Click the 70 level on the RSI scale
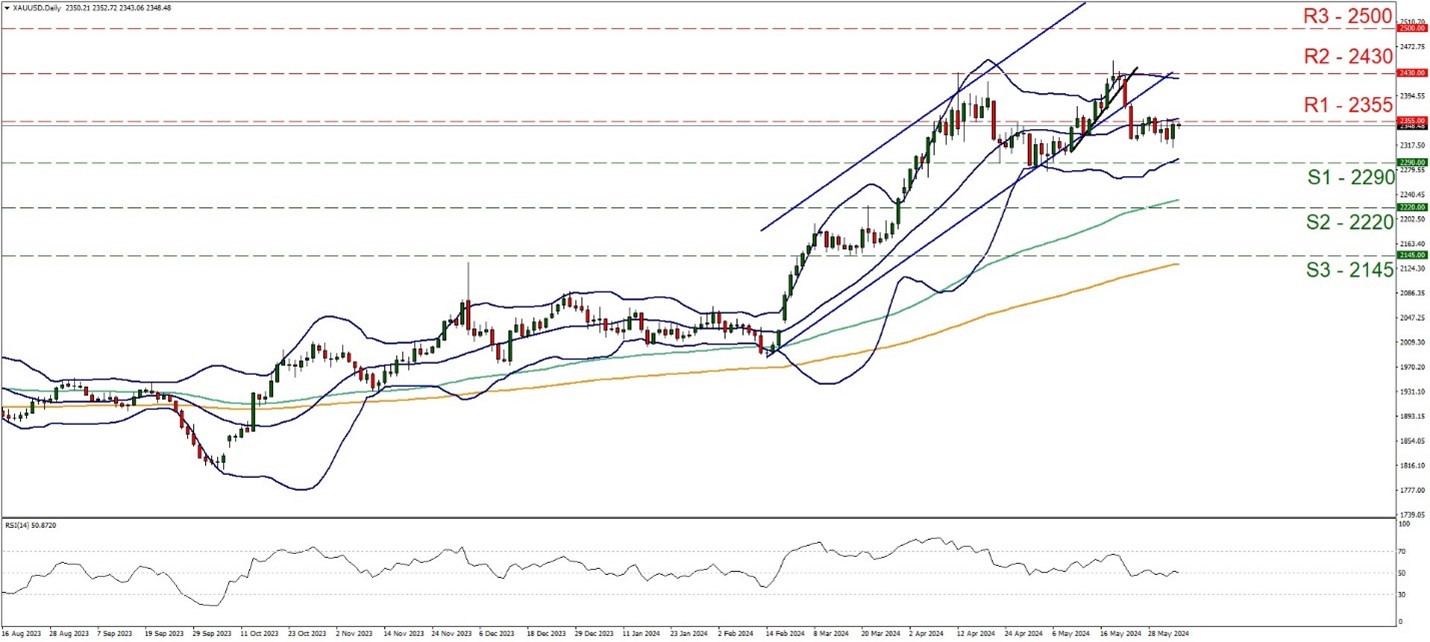 [x=1402, y=551]
